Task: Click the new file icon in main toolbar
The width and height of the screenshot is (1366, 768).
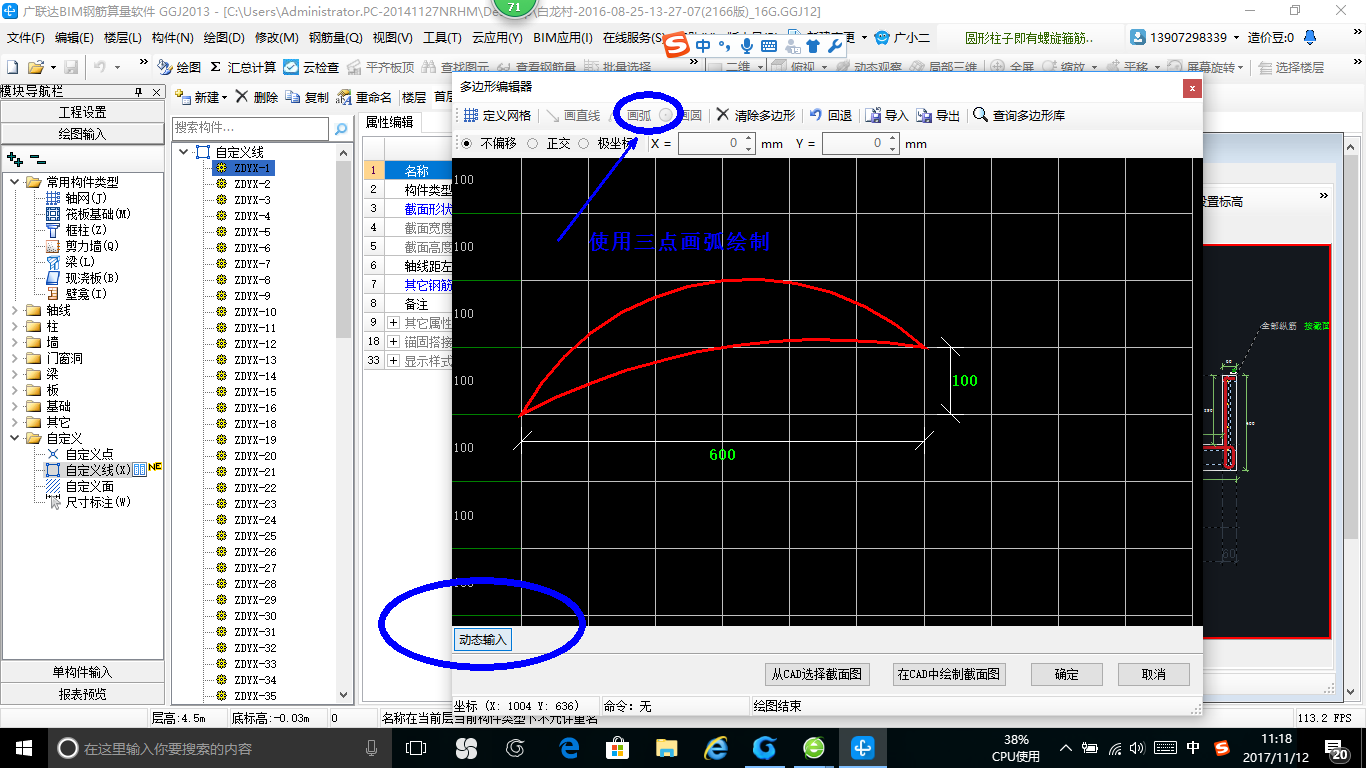Action: pos(12,67)
